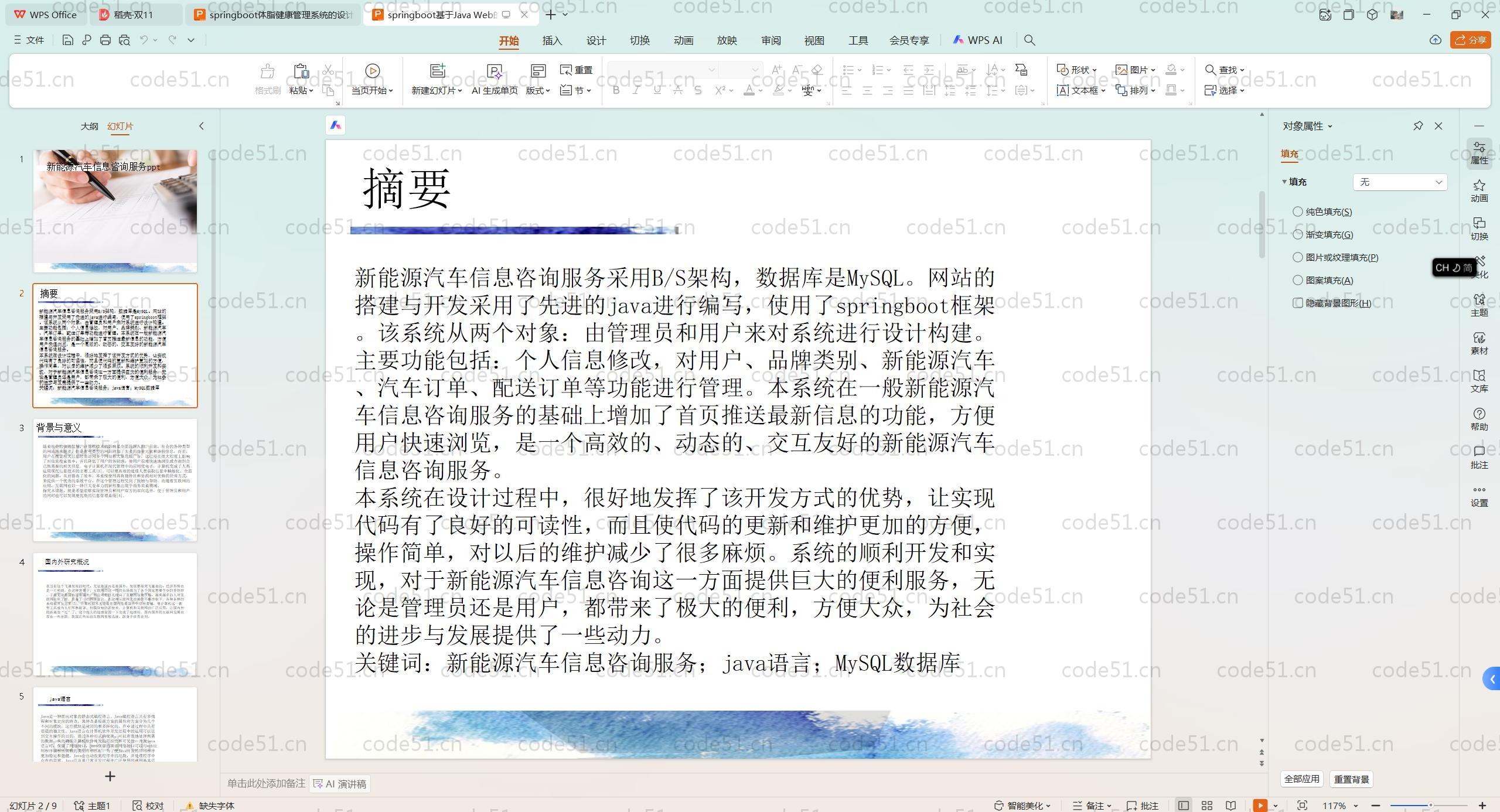
Task: Click the AI generate single page icon
Action: click(x=495, y=71)
